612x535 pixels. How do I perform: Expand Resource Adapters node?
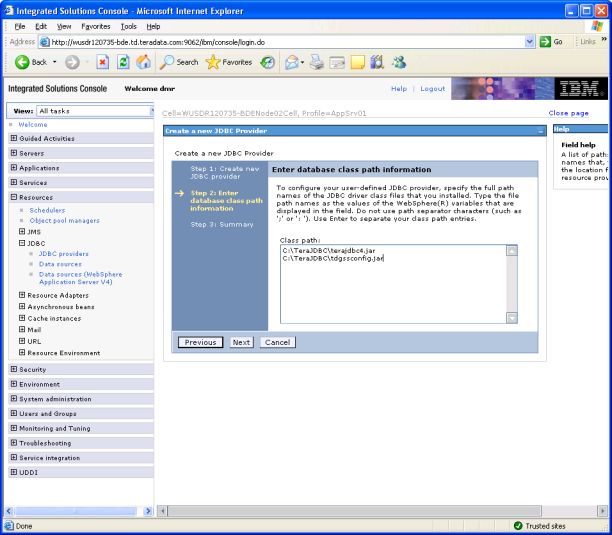coord(22,295)
